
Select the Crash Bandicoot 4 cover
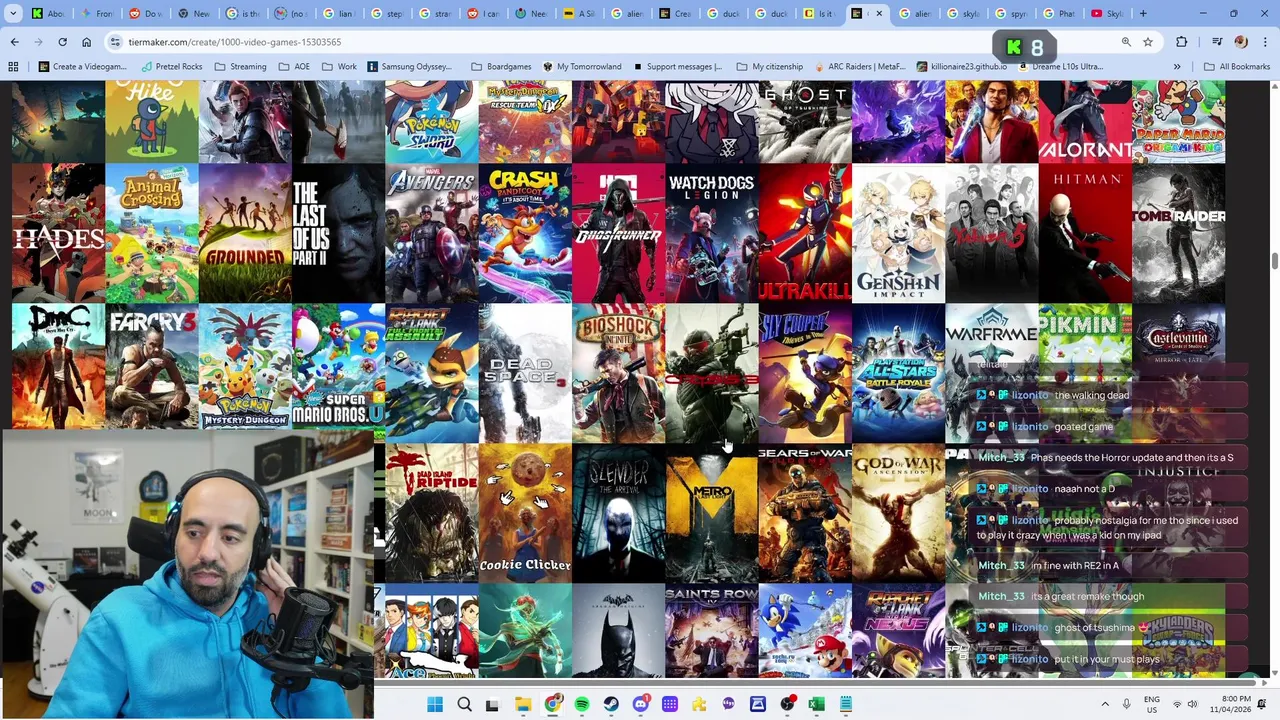pos(525,233)
